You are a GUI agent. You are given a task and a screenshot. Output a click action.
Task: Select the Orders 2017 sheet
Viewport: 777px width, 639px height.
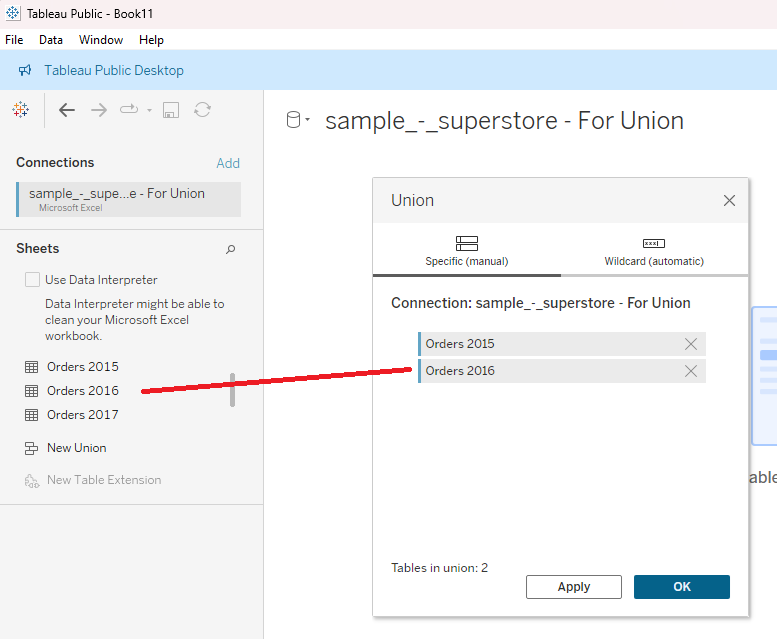click(82, 415)
